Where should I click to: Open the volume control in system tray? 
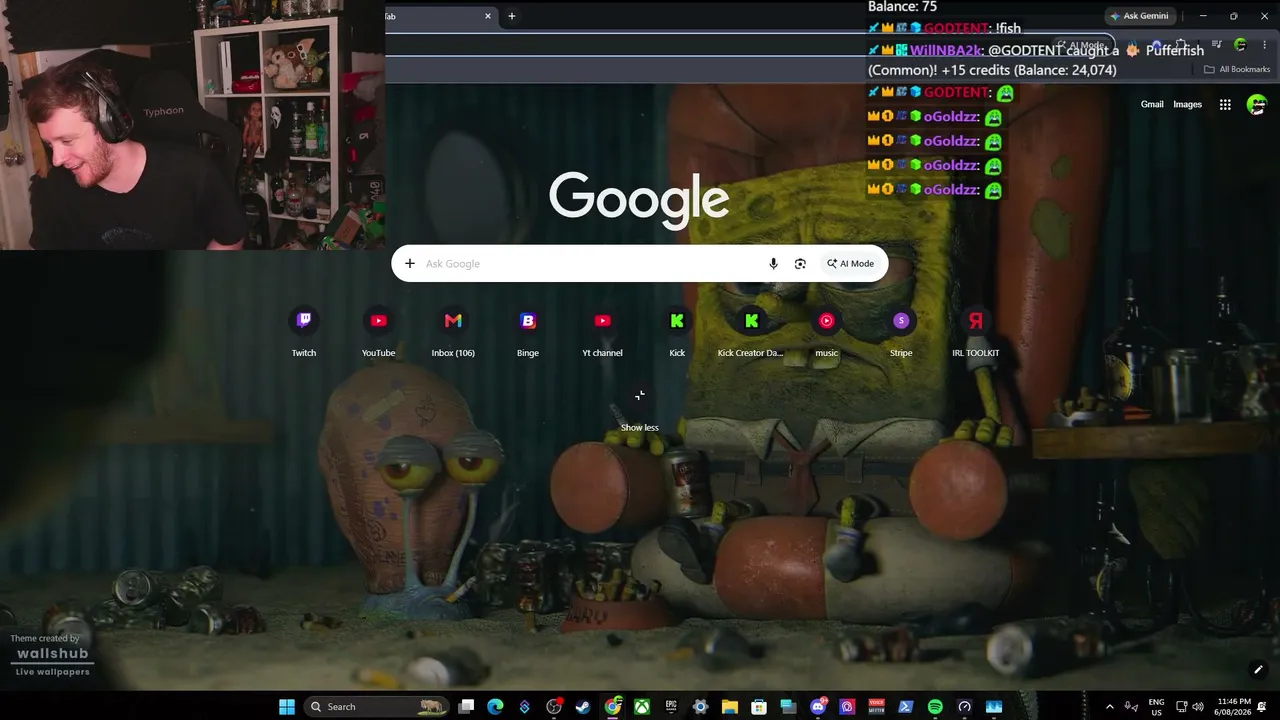pos(1198,707)
